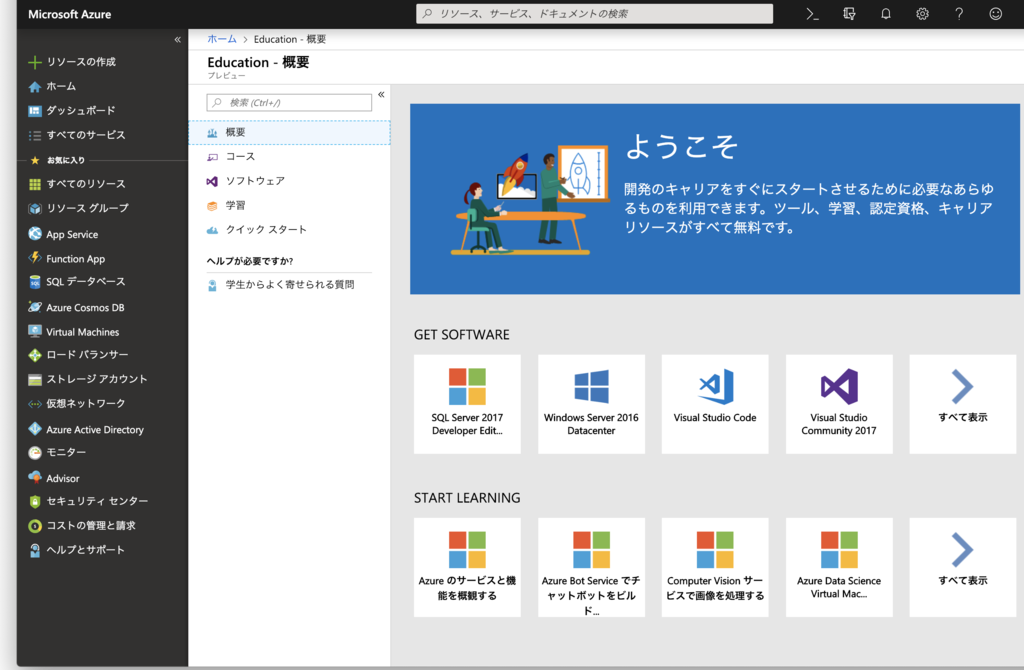The width and height of the screenshot is (1024, 670).
Task: Click the Function App lightning icon
Action: tap(35, 258)
